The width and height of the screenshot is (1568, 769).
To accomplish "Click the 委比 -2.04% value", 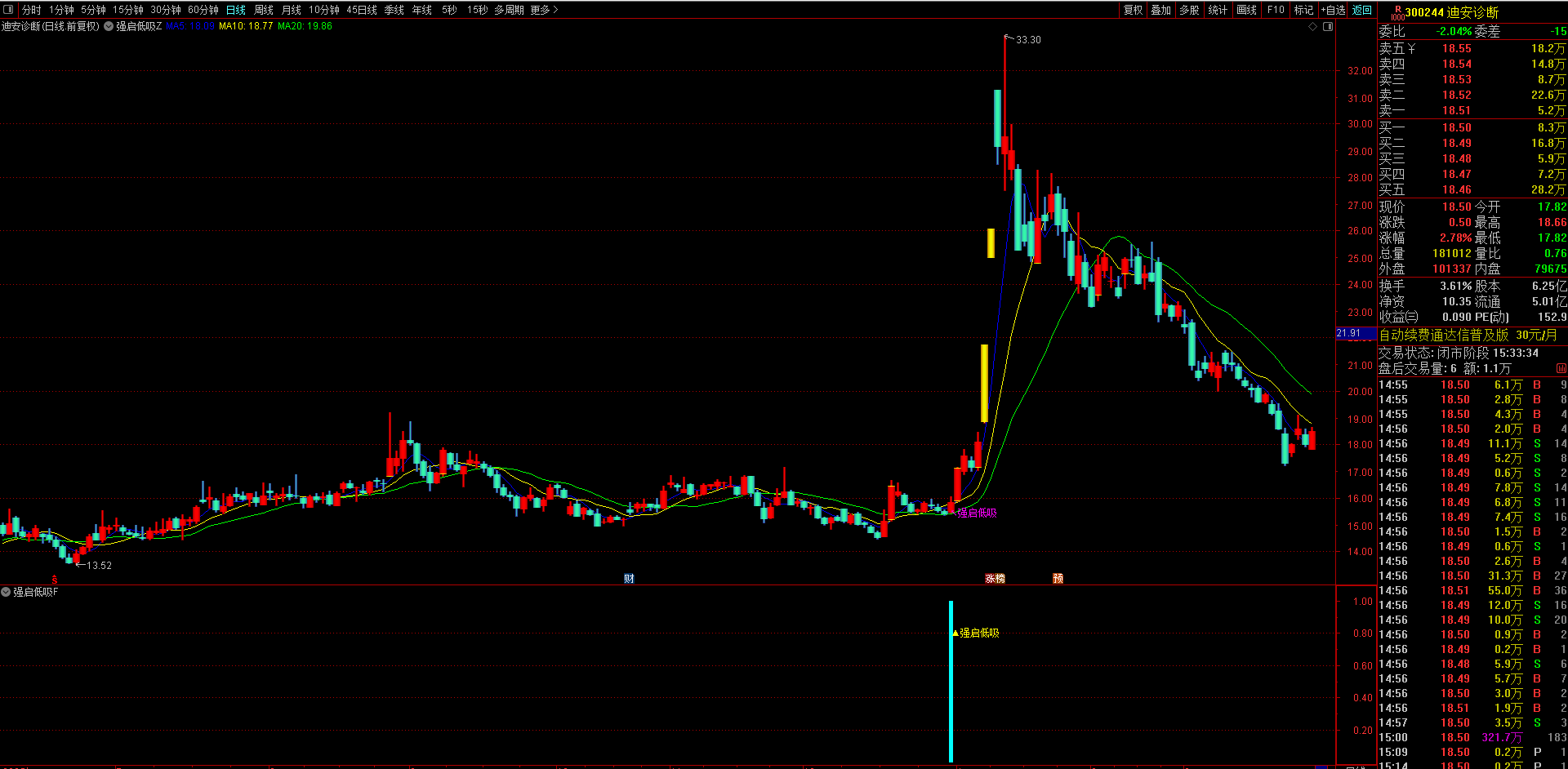I will [x=1454, y=31].
